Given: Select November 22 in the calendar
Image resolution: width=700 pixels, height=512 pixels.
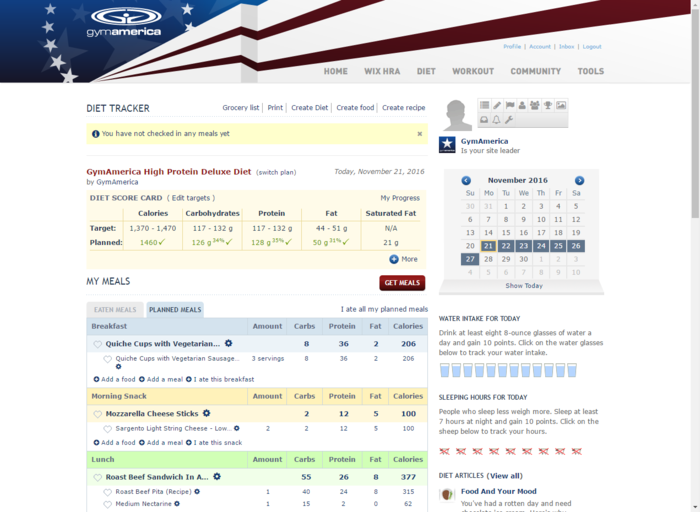Looking at the screenshot, I should 506,246.
